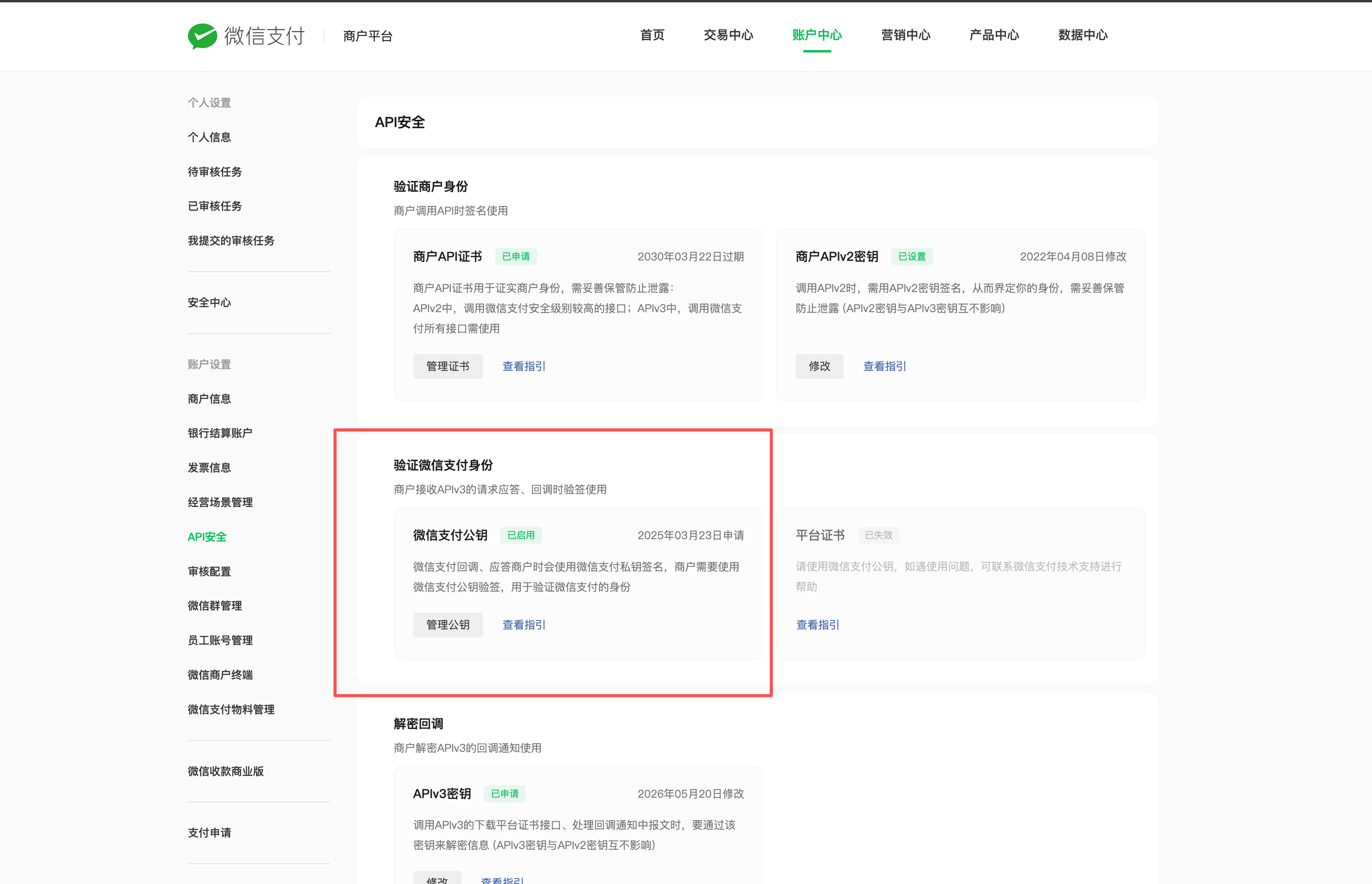
Task: Click the 已申请 badge on 商户API证书
Action: click(x=516, y=257)
